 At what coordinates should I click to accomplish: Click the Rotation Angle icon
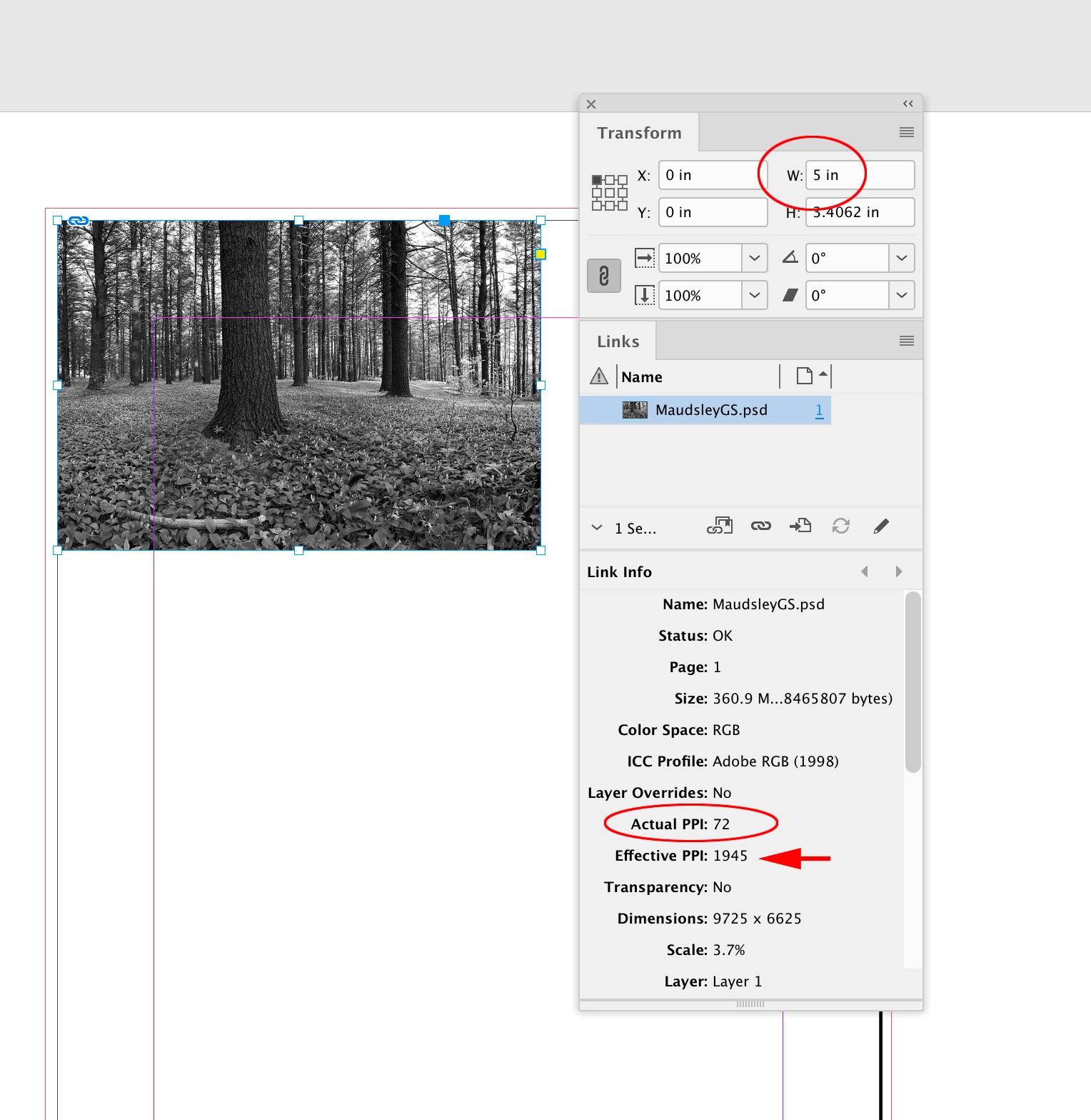click(x=790, y=257)
